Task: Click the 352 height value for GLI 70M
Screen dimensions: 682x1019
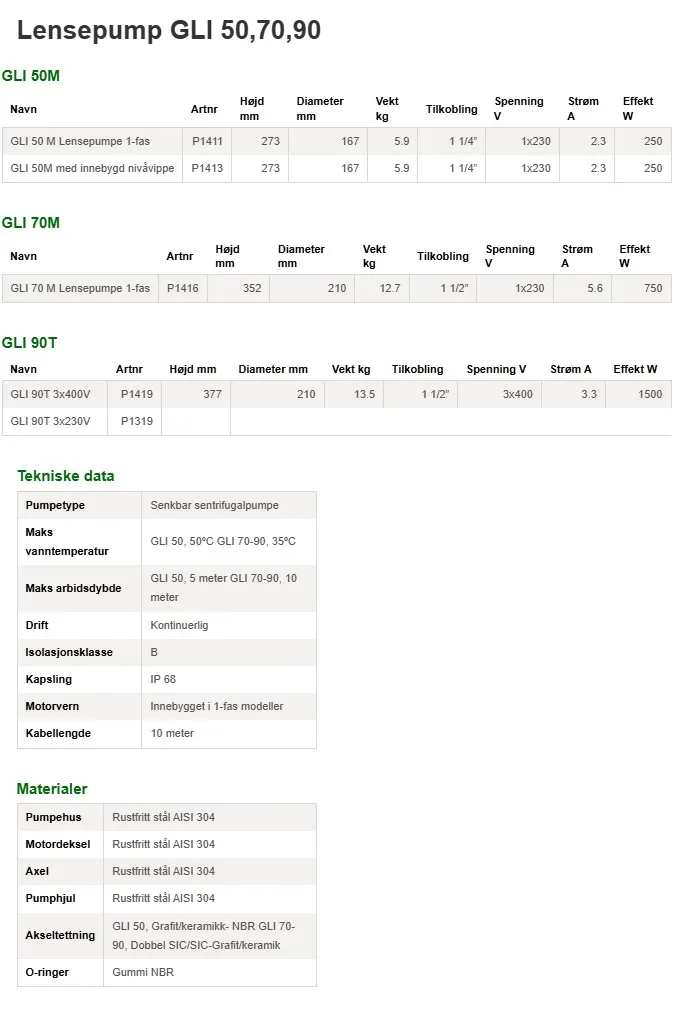Action: click(252, 288)
